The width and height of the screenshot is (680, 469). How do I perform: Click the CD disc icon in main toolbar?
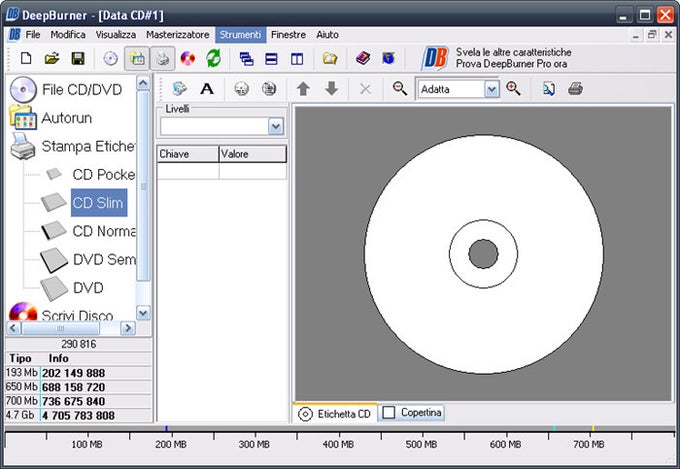(111, 58)
